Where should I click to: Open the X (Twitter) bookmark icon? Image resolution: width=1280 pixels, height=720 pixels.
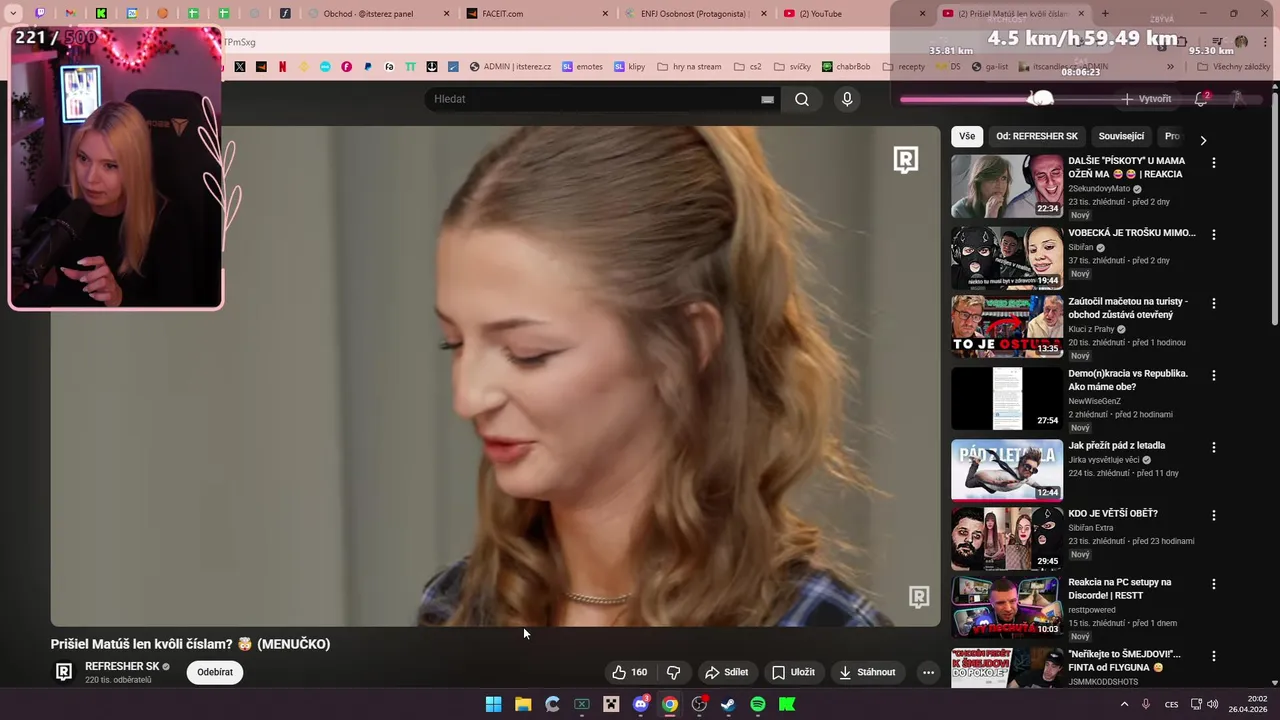pyautogui.click(x=240, y=67)
